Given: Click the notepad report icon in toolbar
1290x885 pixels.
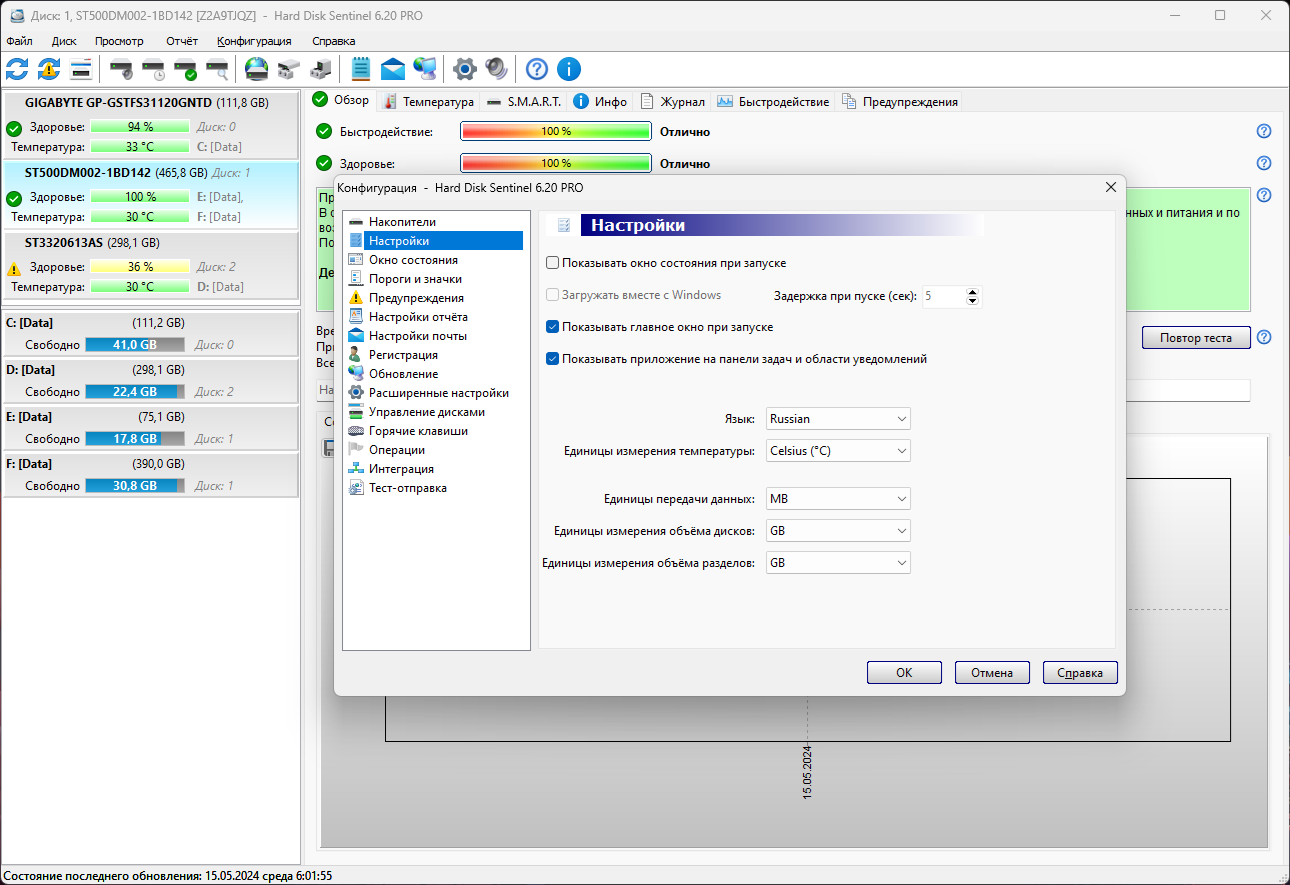Looking at the screenshot, I should pos(361,69).
